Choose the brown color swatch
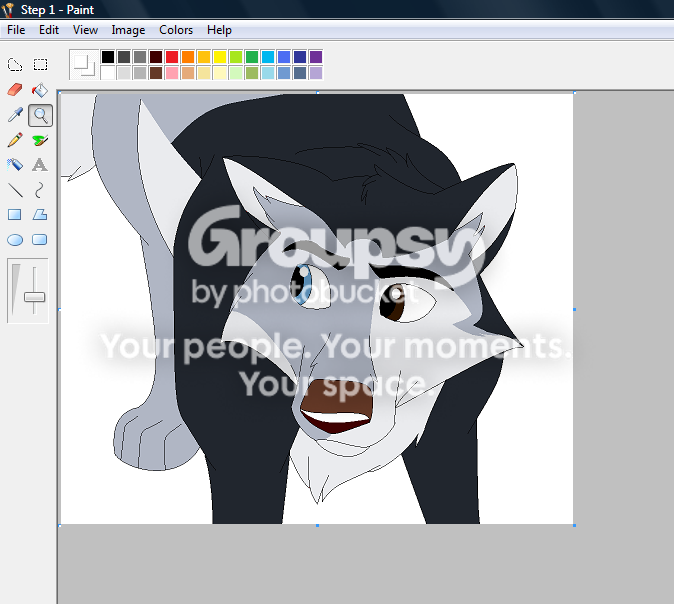 (x=156, y=73)
